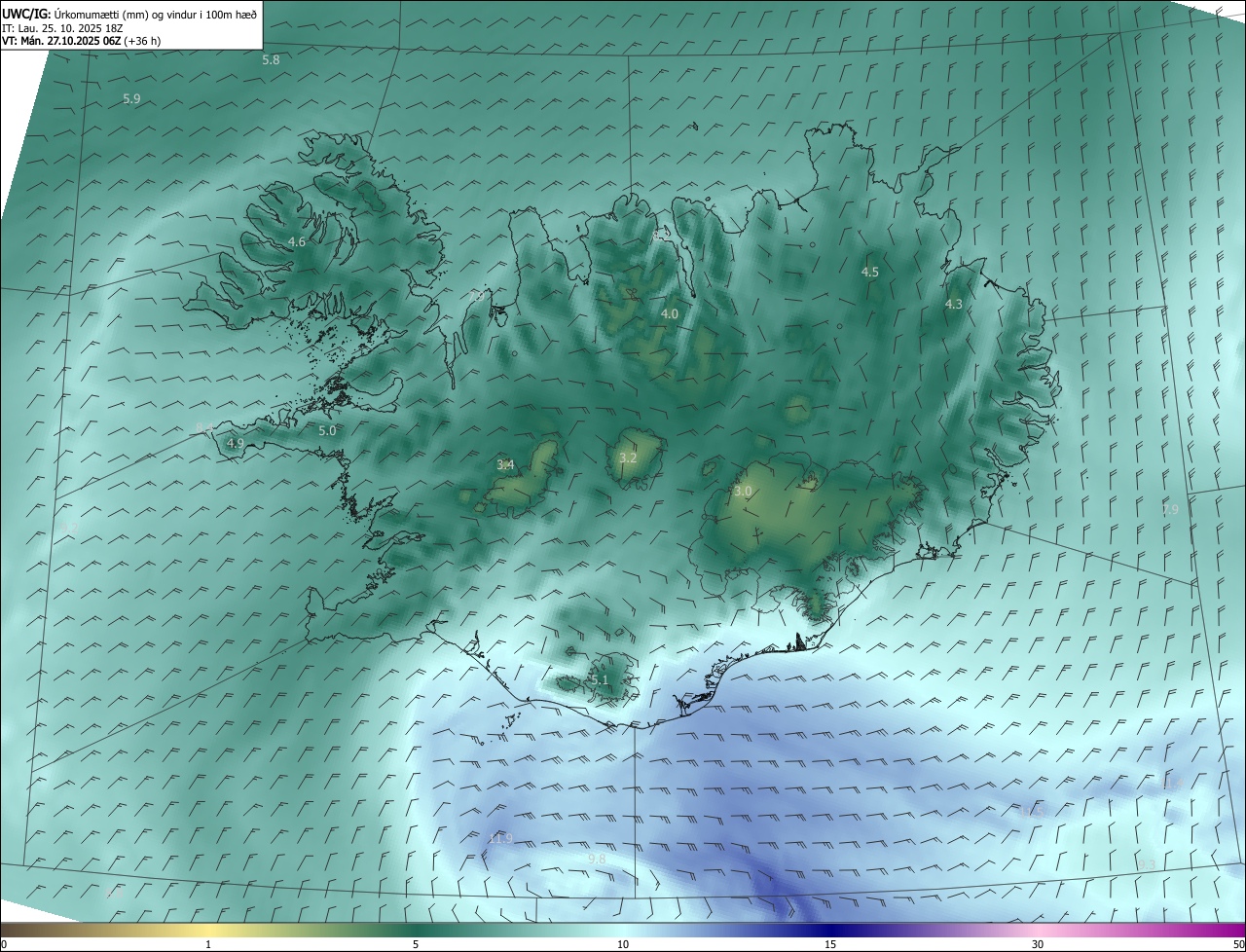The width and height of the screenshot is (1246, 952).
Task: Click the 3.4 label on the western glacier
Action: click(505, 465)
